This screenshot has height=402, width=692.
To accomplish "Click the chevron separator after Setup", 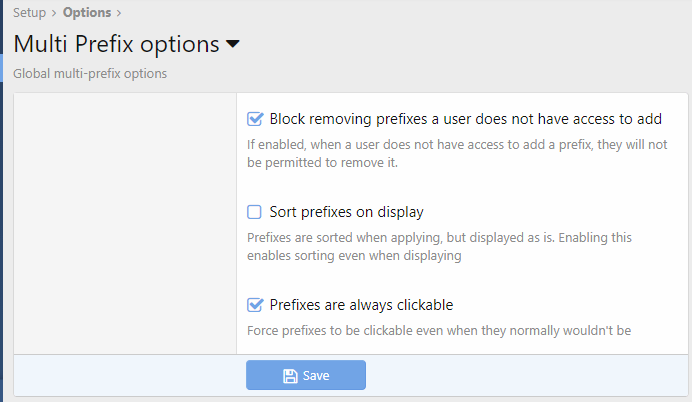I will 54,13.
